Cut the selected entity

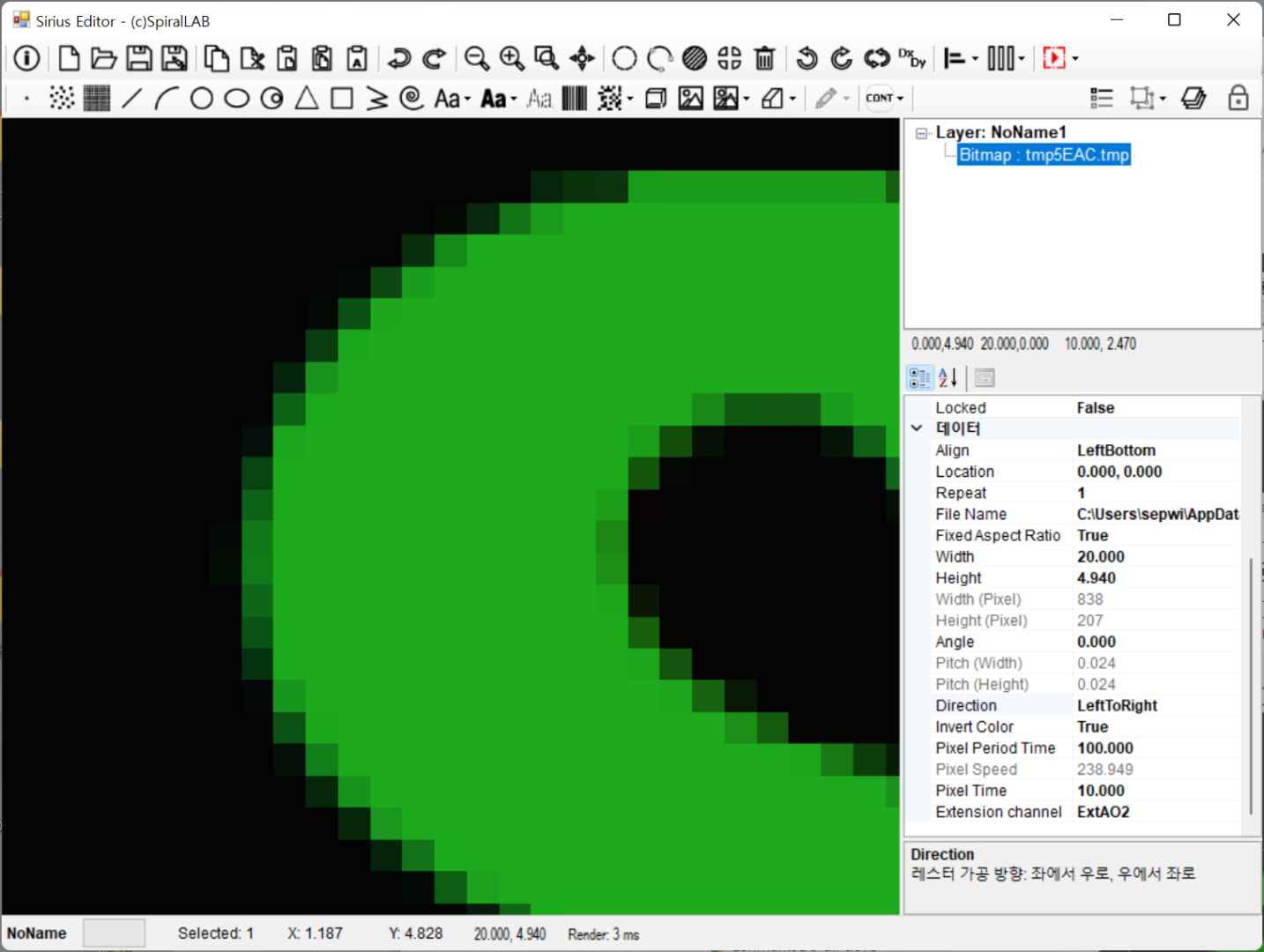pyautogui.click(x=252, y=58)
